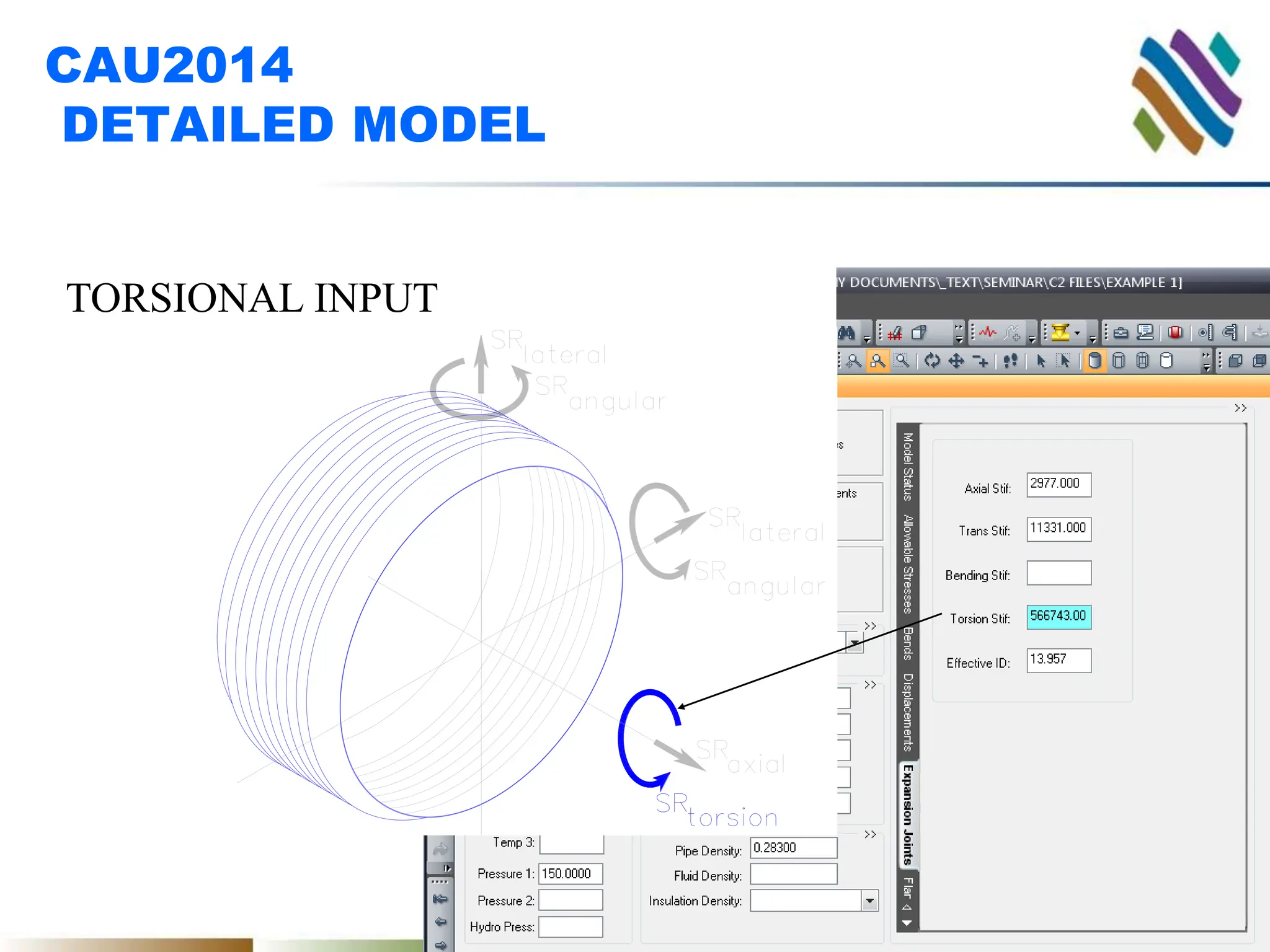
Task: Open the Displacements vertical tab
Action: point(908,713)
